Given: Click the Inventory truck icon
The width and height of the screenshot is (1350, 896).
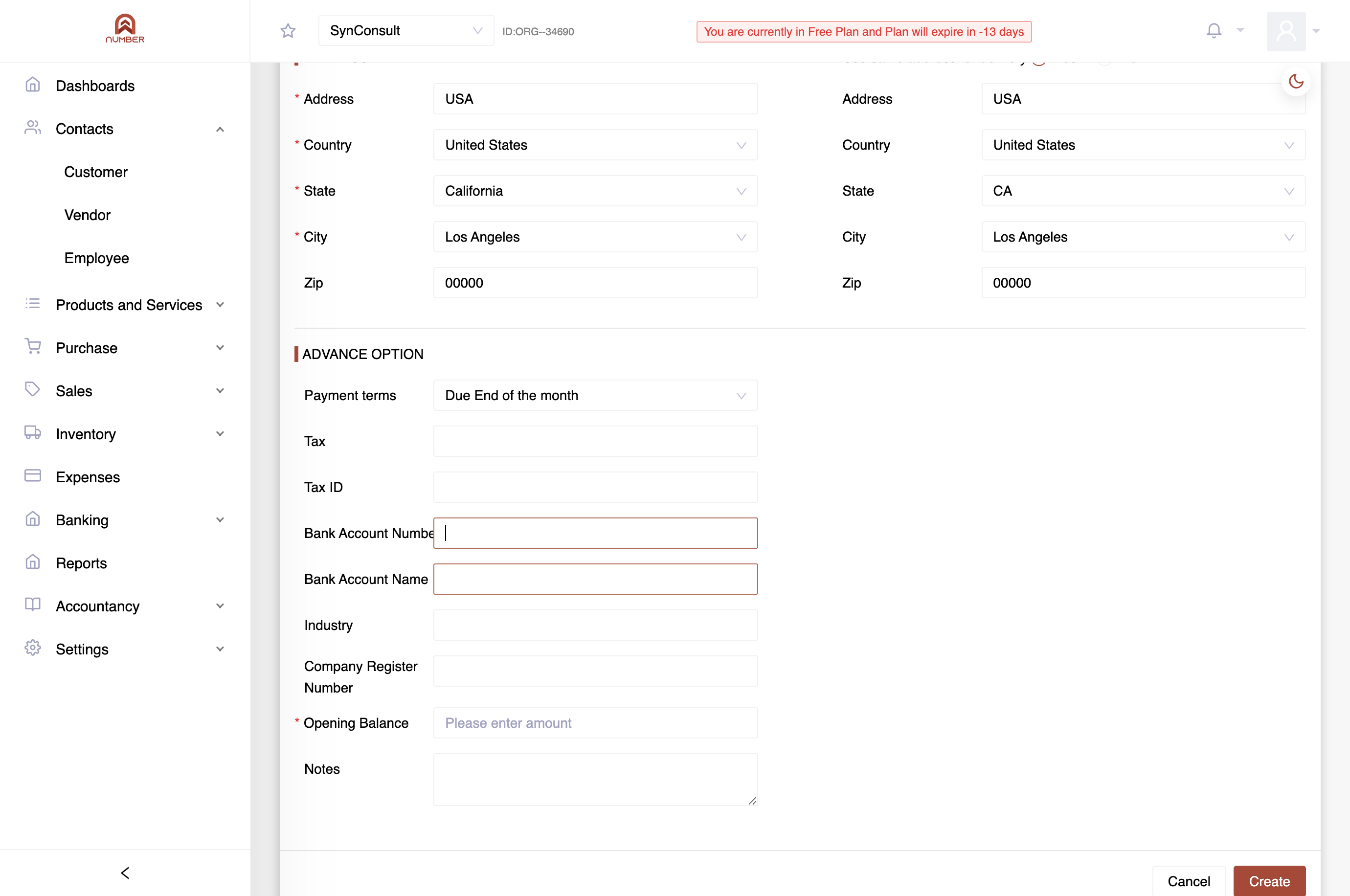Looking at the screenshot, I should click(33, 432).
